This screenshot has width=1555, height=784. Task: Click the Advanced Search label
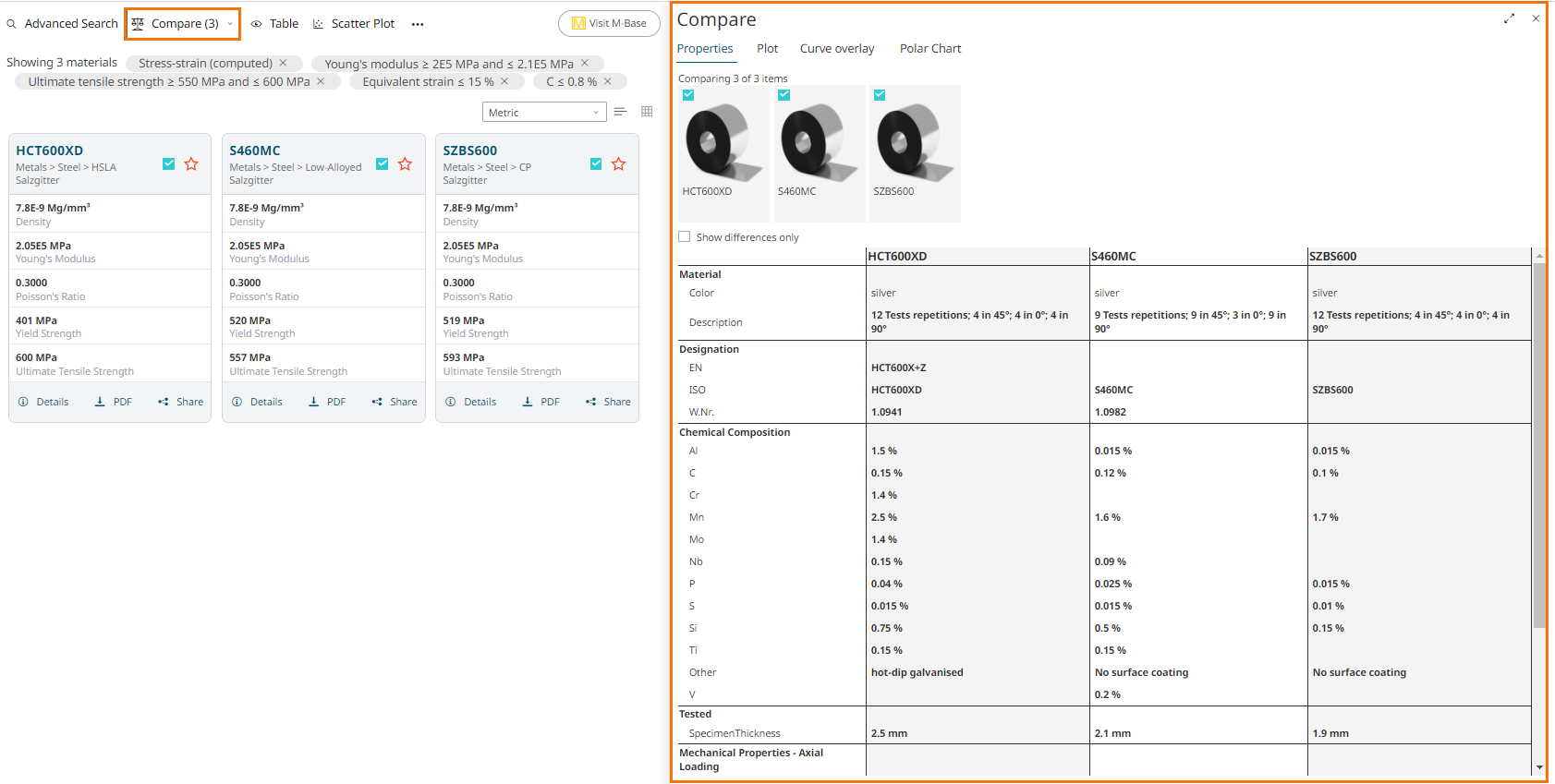pyautogui.click(x=71, y=24)
